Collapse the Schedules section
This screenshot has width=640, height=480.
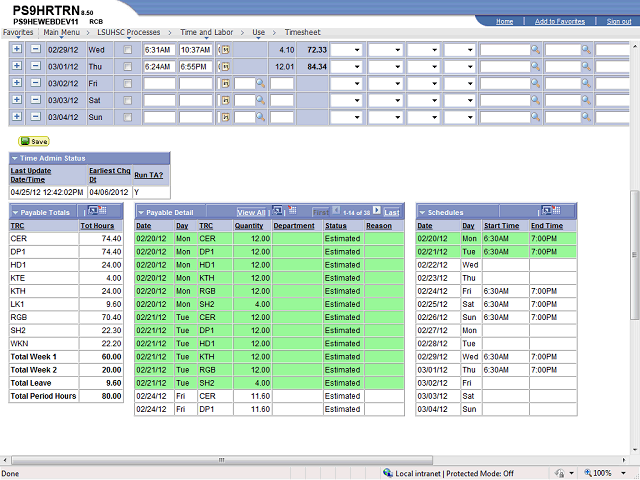tap(422, 213)
